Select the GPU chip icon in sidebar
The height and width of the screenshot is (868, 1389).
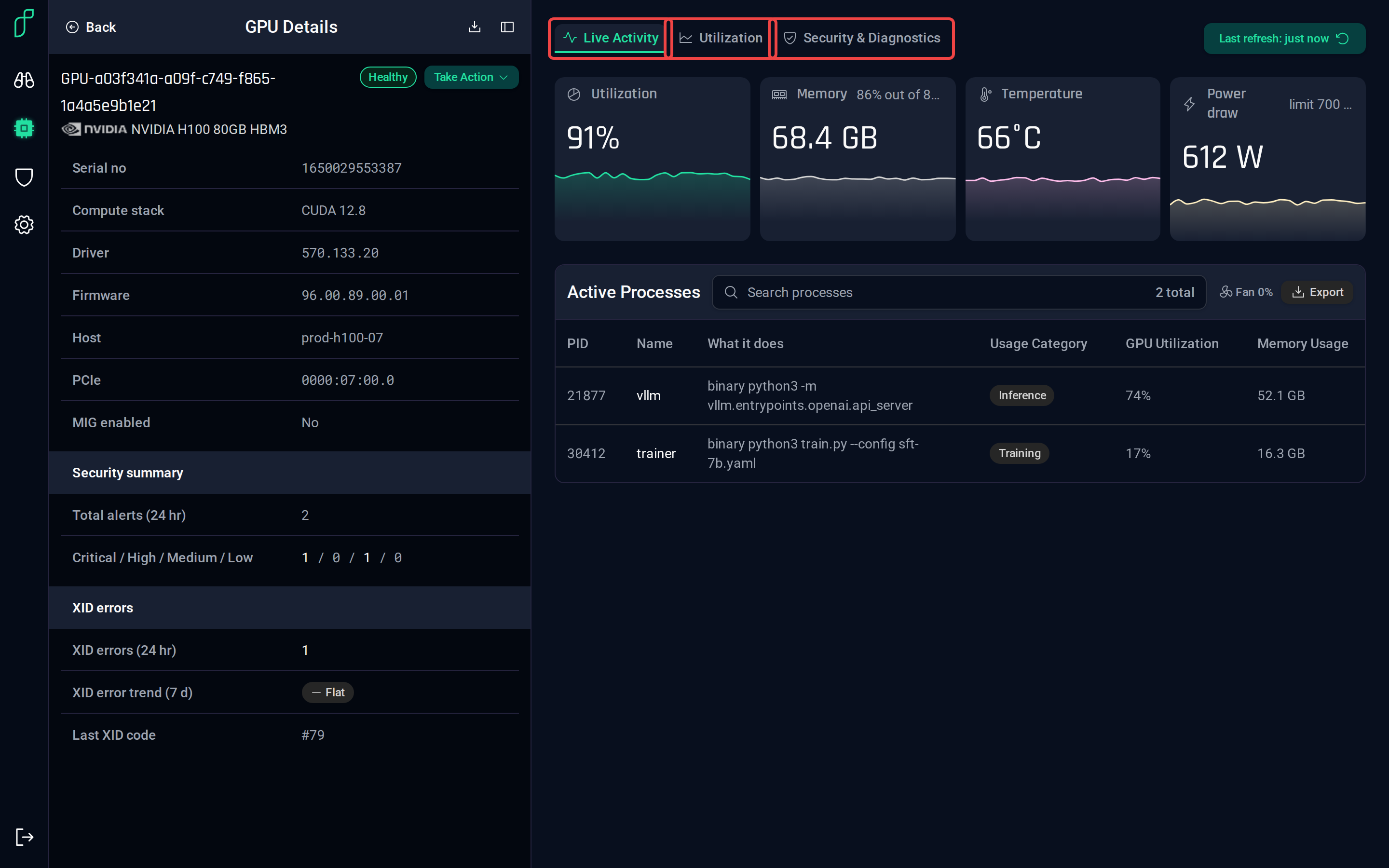[24, 128]
